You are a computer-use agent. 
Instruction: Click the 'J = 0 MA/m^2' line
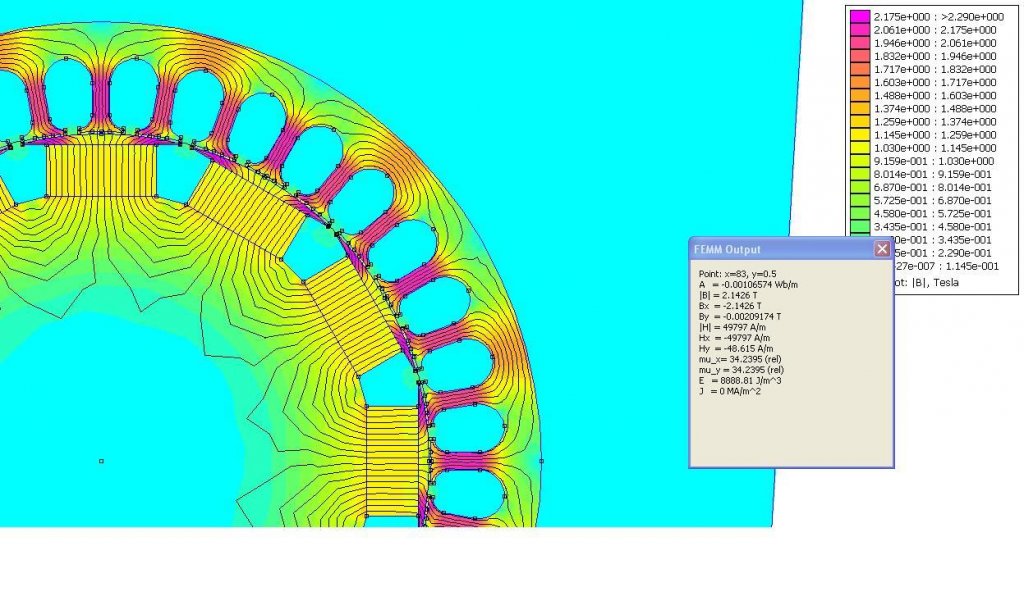(x=729, y=391)
